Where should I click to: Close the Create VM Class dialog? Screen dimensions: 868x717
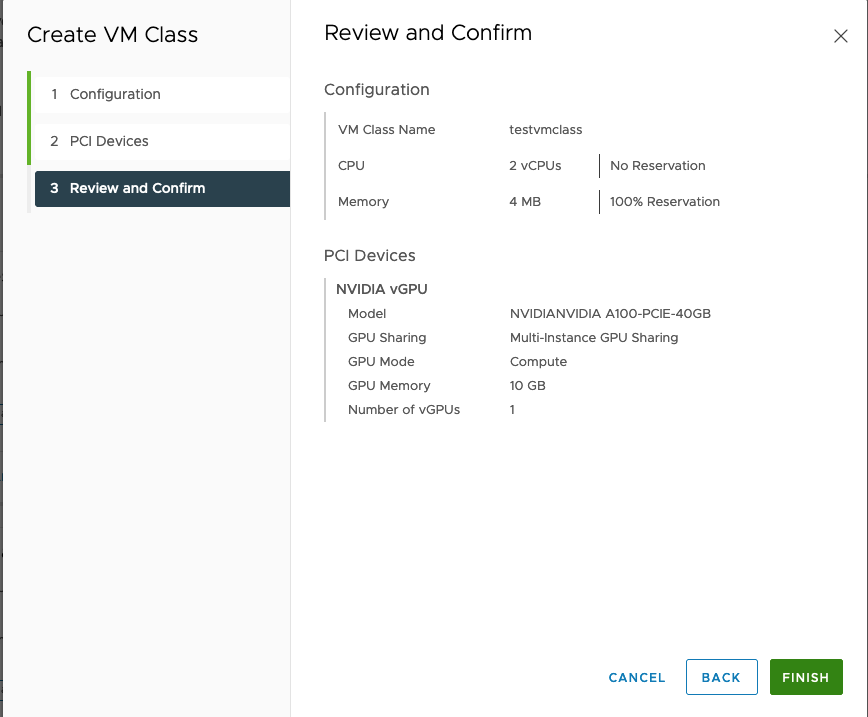click(x=840, y=36)
